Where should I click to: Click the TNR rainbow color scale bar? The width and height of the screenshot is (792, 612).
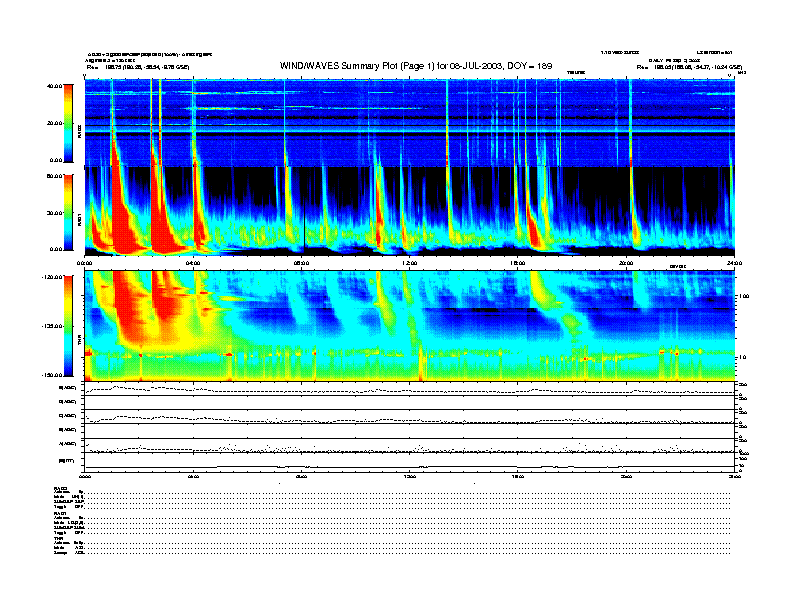point(68,326)
